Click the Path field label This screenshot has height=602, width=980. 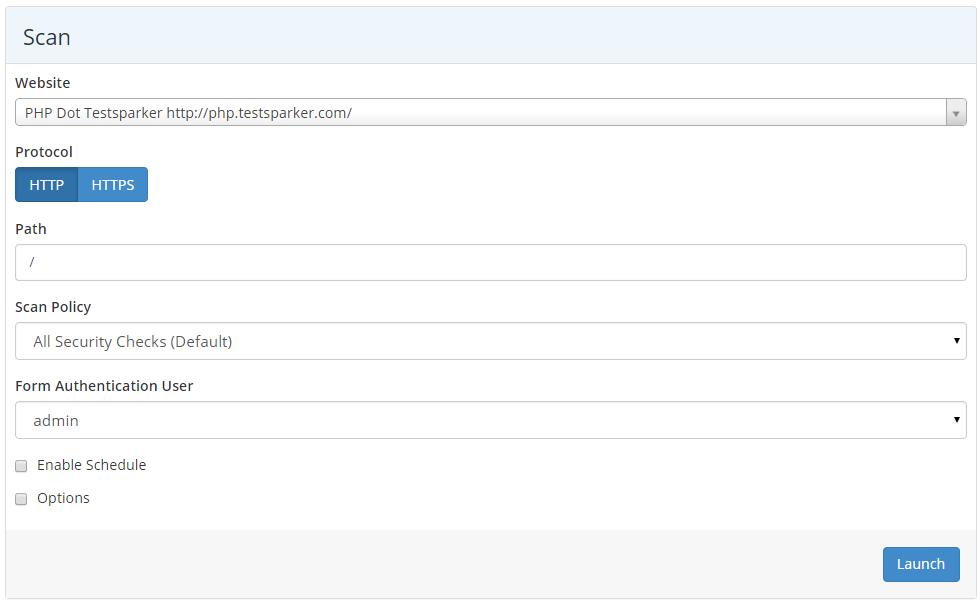(31, 229)
